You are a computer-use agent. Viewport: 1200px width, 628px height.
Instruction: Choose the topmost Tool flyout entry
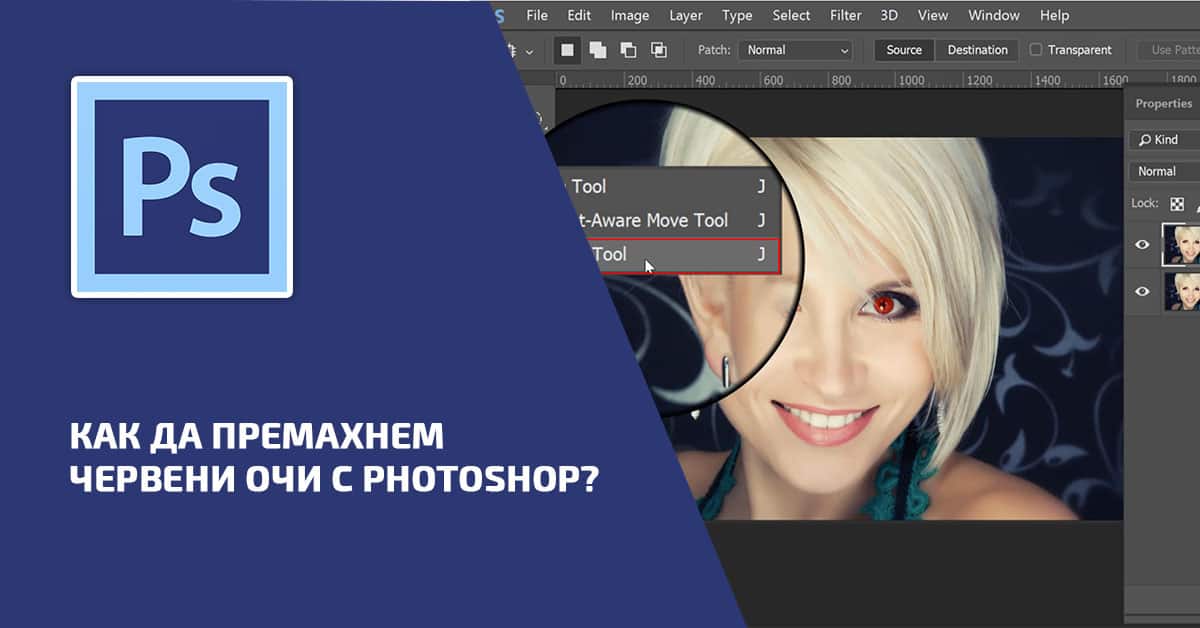663,186
